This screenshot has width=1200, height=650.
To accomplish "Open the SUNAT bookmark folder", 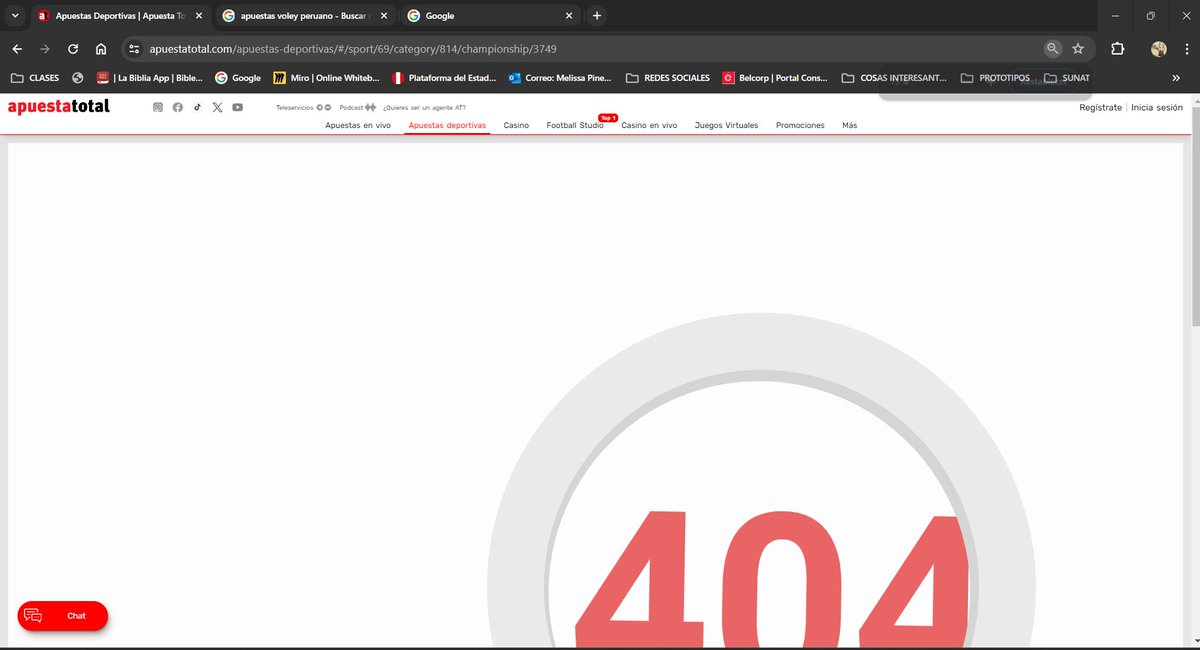I will coord(1067,78).
